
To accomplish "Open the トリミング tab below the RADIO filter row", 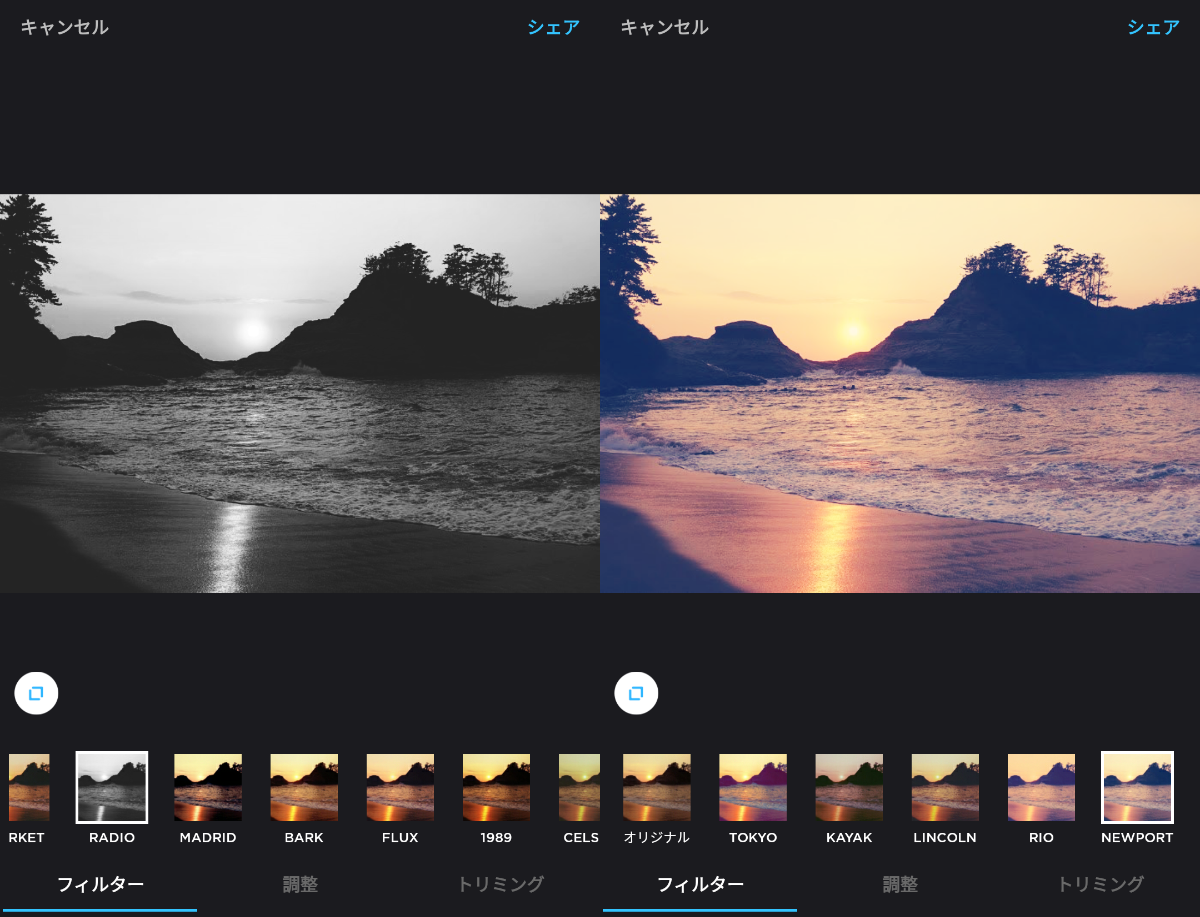I will (x=500, y=885).
